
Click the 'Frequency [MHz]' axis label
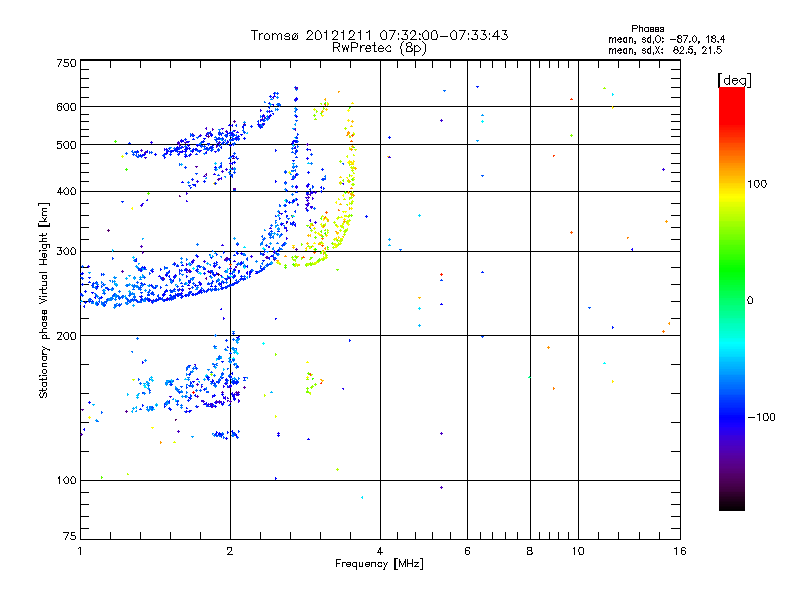pyautogui.click(x=379, y=564)
